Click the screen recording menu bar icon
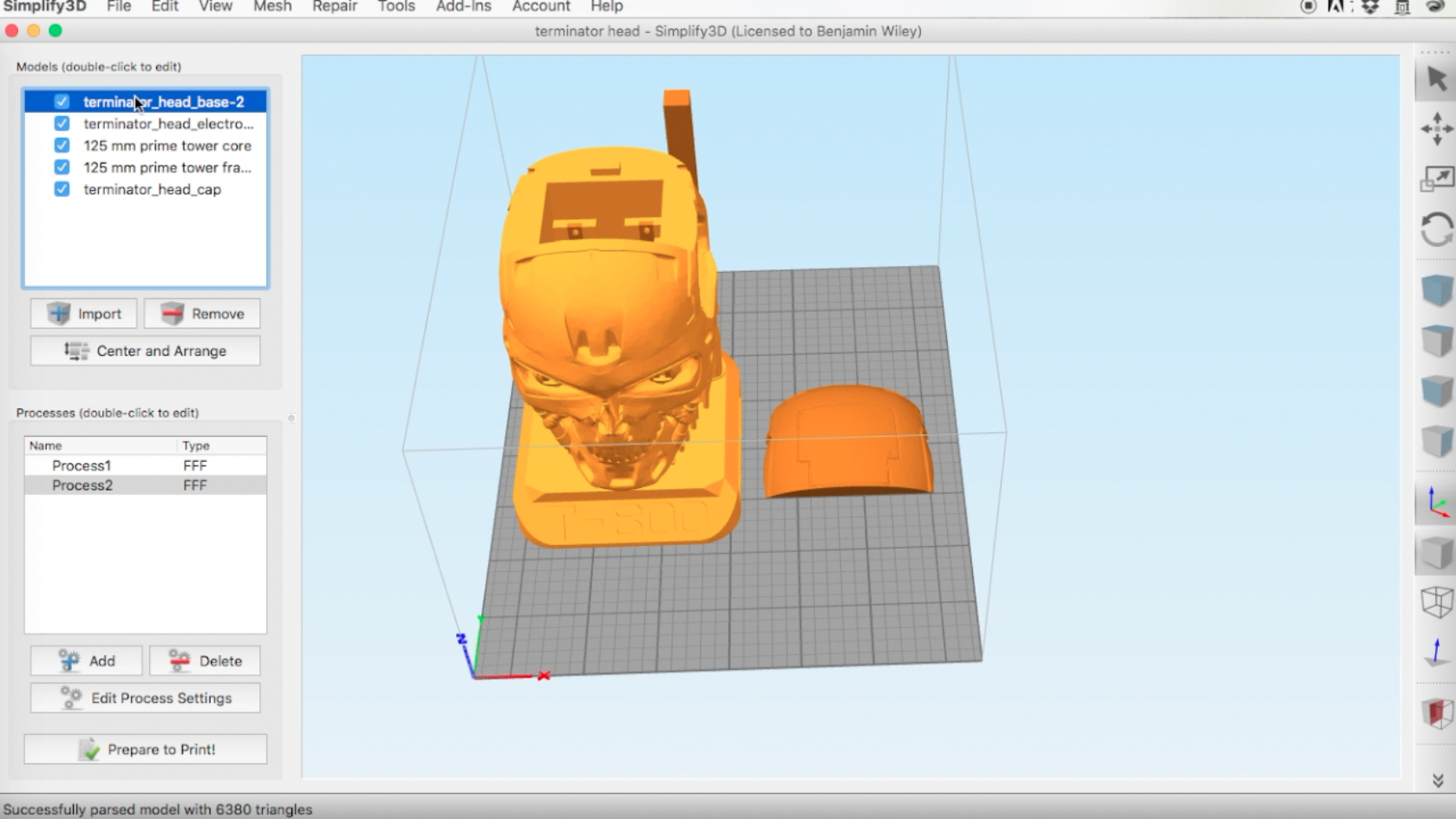The height and width of the screenshot is (819, 1456). [x=1308, y=7]
